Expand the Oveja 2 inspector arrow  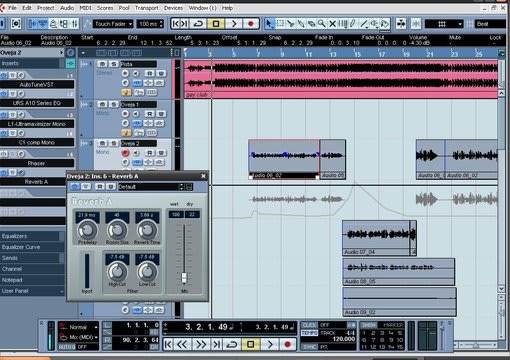pyautogui.click(x=61, y=52)
